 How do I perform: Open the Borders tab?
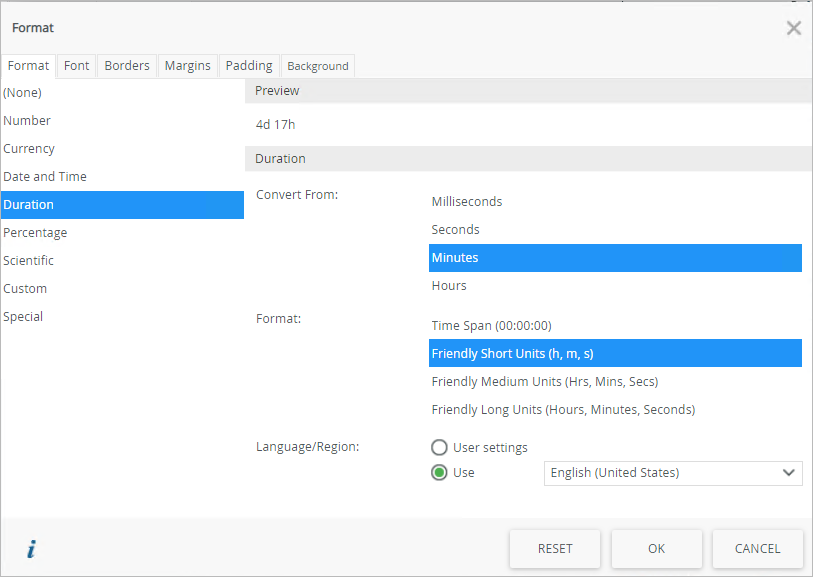tap(127, 66)
